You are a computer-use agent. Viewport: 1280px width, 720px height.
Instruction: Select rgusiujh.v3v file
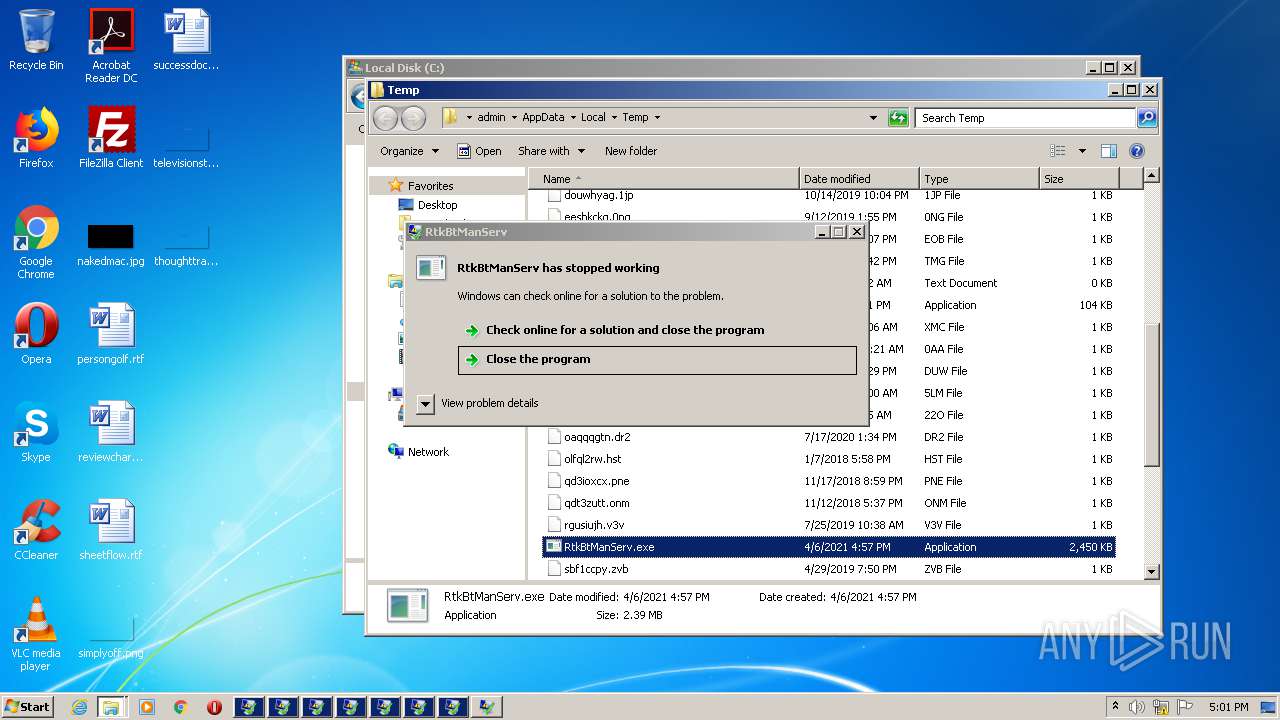(x=594, y=525)
